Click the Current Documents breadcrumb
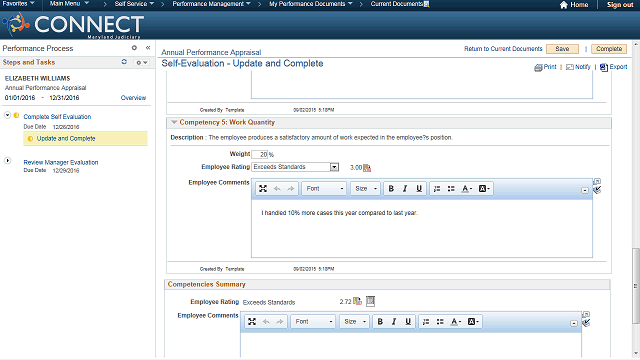The height and width of the screenshot is (360, 640). tap(397, 4)
